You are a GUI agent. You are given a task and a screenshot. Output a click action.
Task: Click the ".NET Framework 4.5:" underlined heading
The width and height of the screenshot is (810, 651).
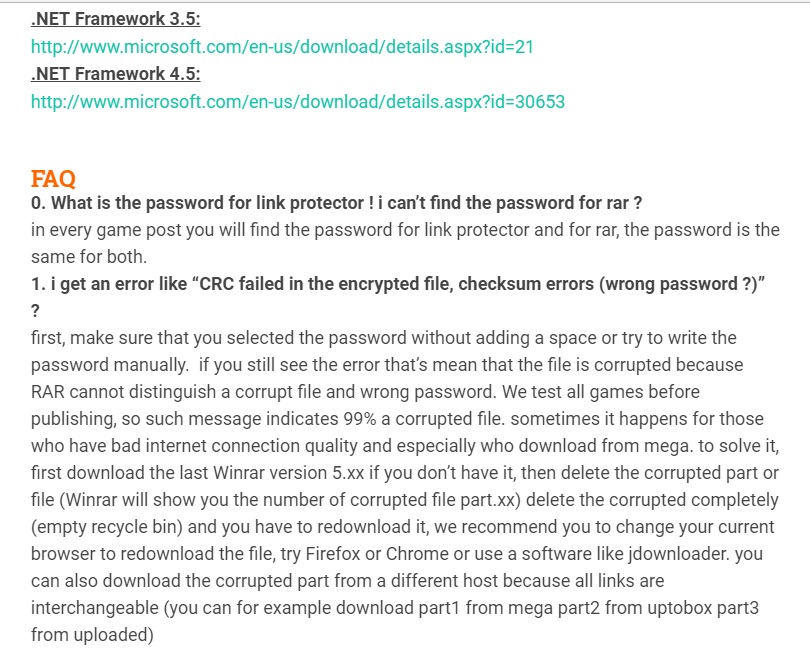click(116, 74)
